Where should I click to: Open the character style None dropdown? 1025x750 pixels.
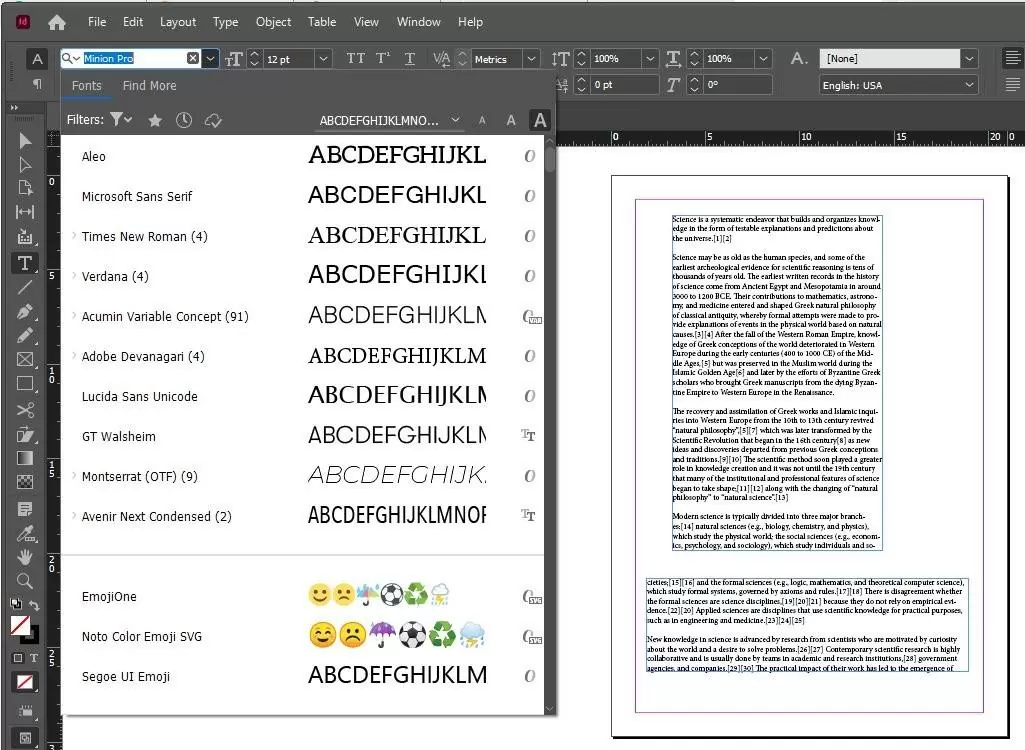[x=969, y=59]
